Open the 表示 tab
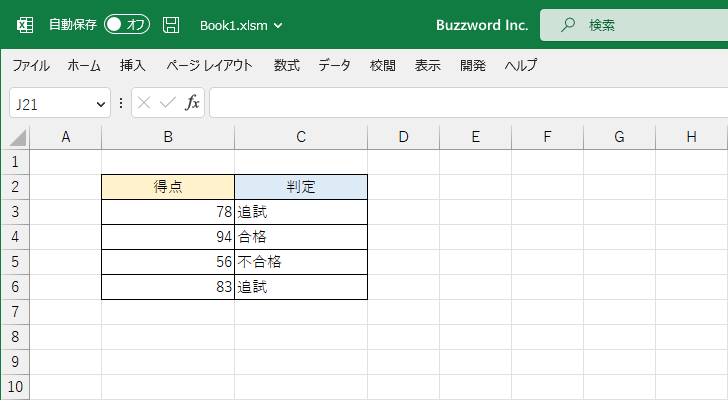Viewport: 728px width, 400px height. pos(428,65)
